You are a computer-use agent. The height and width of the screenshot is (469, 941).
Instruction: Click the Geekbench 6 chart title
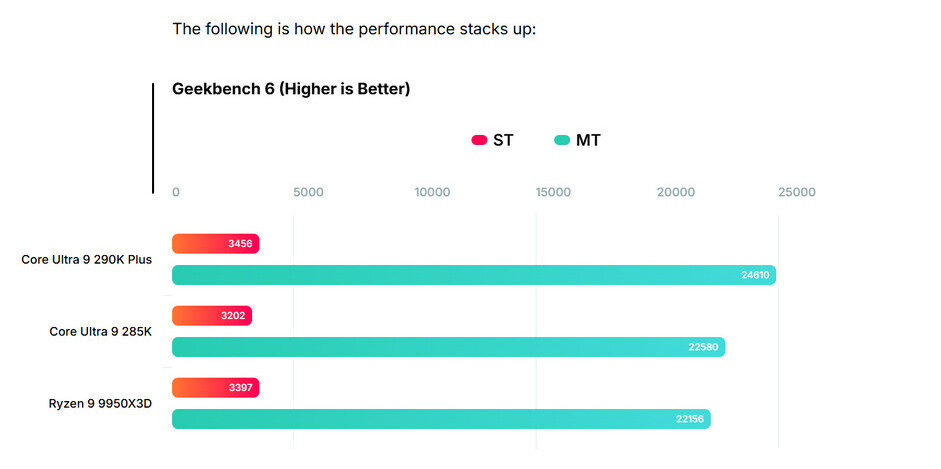point(291,89)
